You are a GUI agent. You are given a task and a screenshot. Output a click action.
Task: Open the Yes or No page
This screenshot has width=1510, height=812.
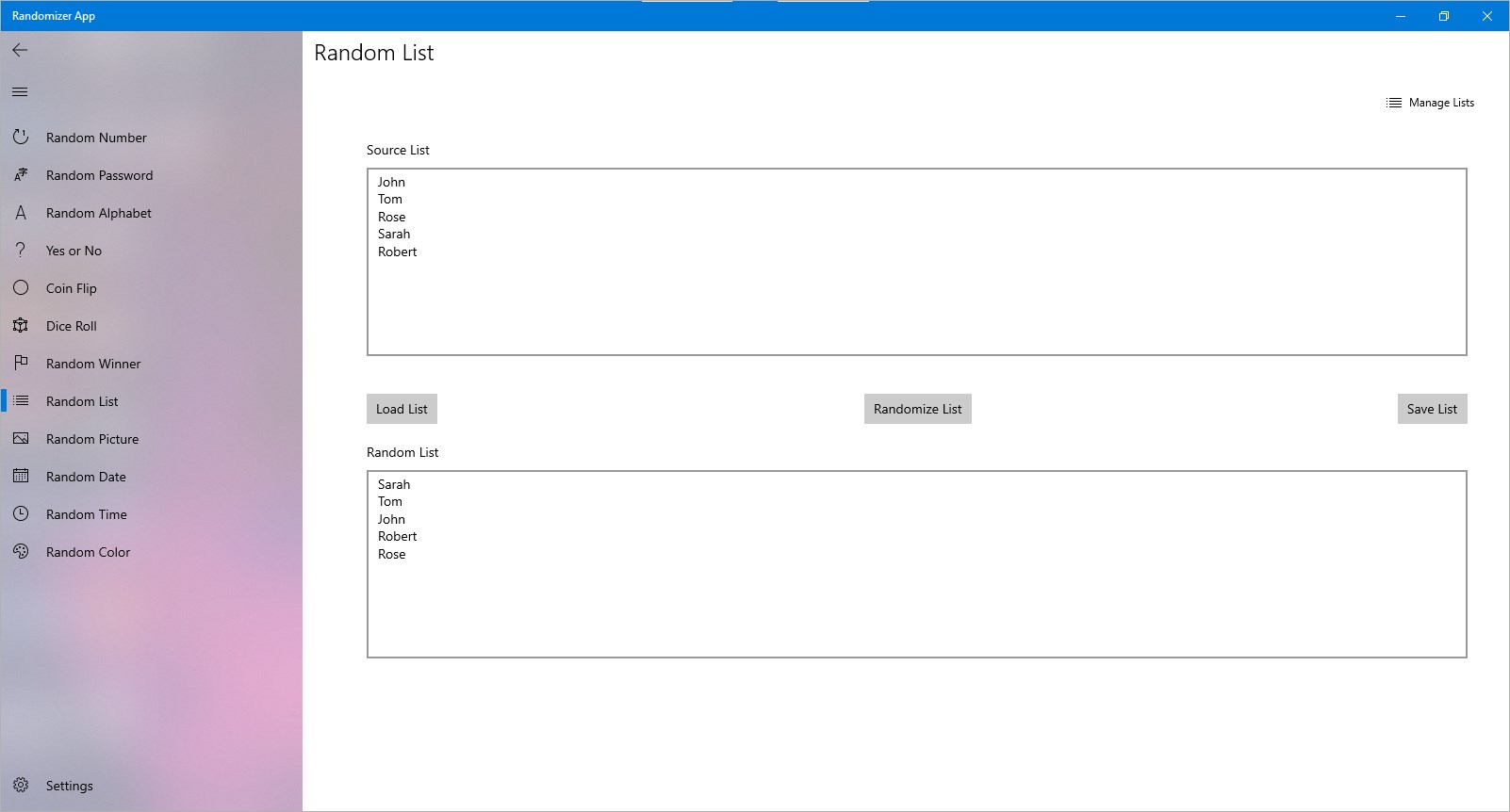tap(152, 251)
